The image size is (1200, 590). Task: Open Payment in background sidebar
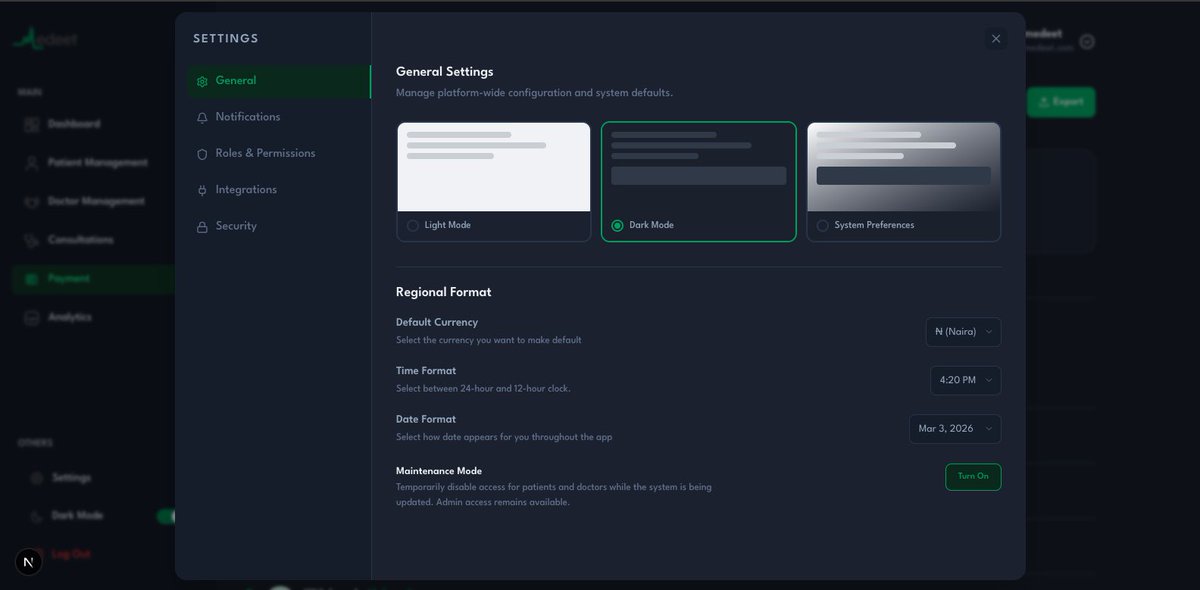[94, 279]
